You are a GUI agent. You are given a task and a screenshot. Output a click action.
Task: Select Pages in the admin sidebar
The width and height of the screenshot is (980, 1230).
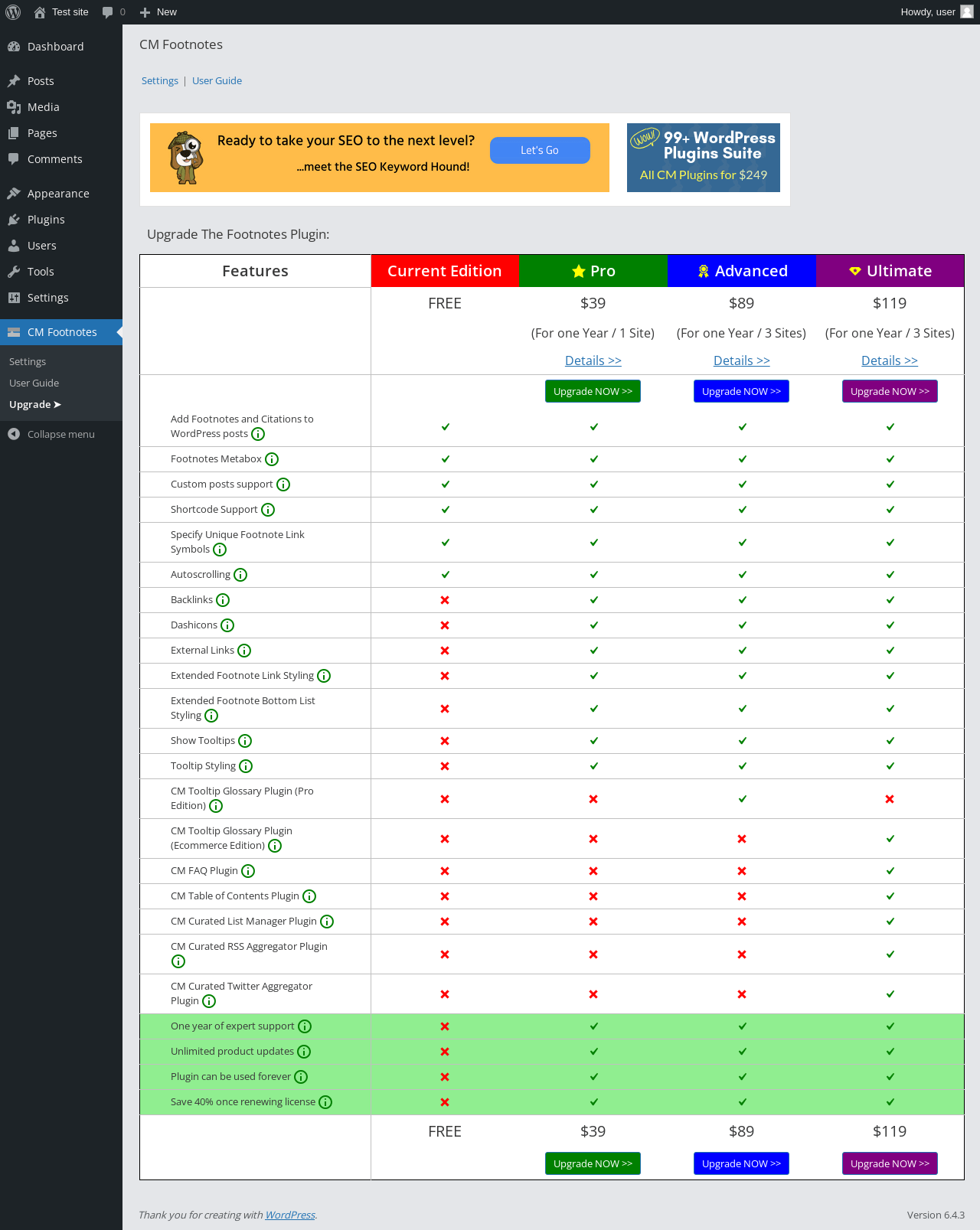61,133
